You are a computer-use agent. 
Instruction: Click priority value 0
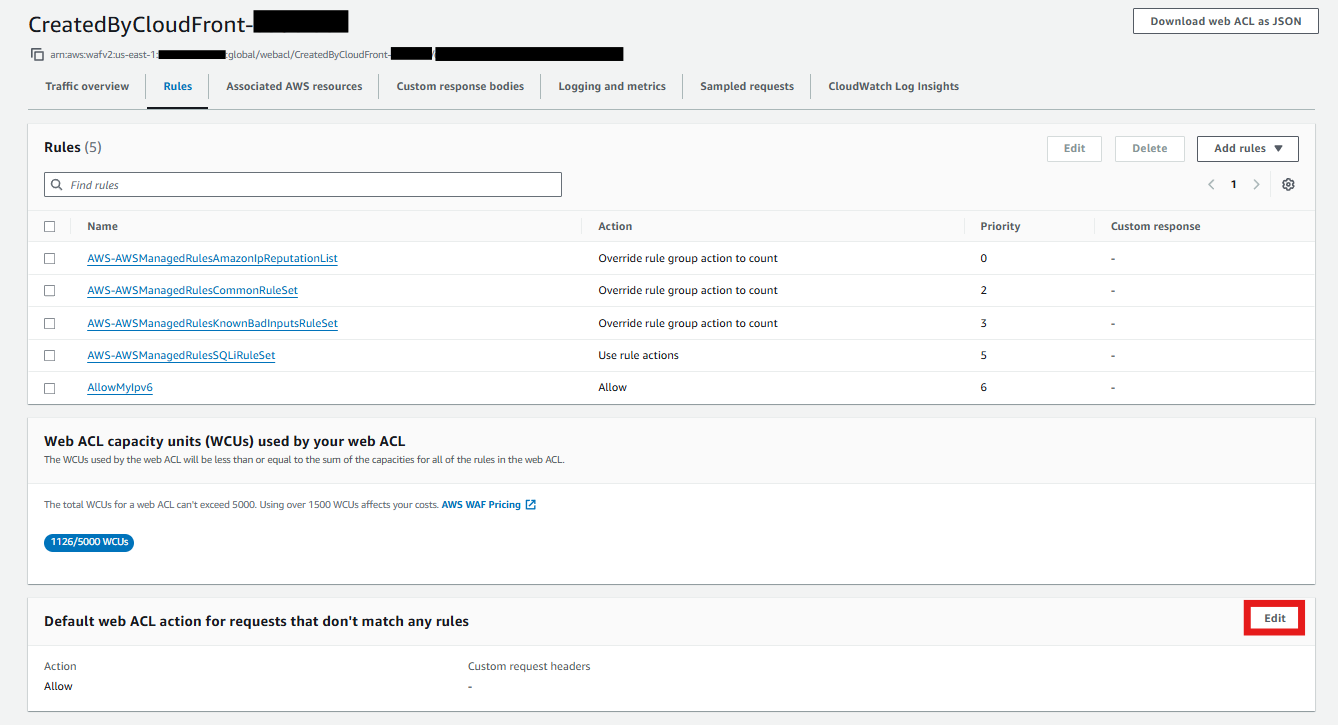coord(984,258)
